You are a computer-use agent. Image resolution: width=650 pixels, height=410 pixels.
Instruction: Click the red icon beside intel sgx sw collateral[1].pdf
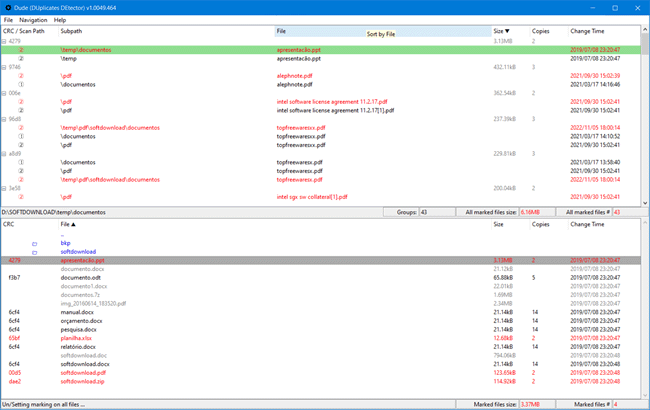tap(21, 197)
